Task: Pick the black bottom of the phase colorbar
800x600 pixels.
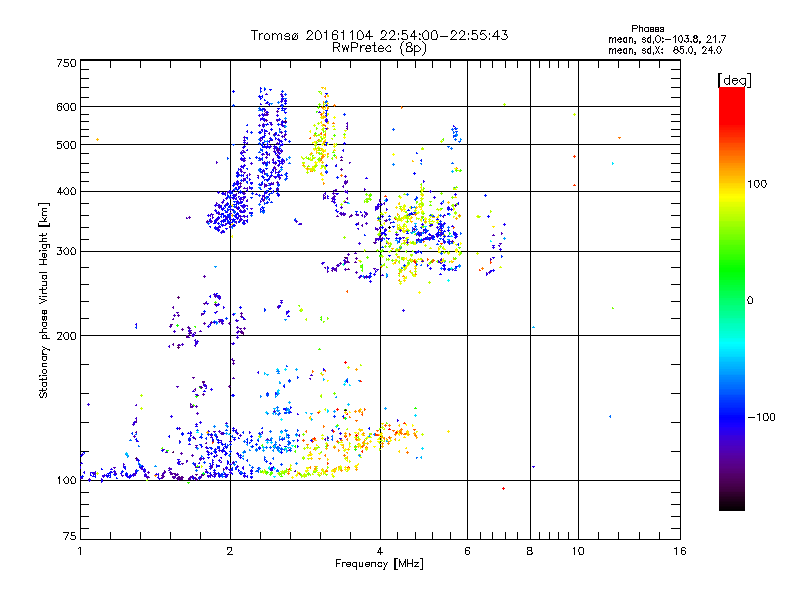Action: (732, 504)
